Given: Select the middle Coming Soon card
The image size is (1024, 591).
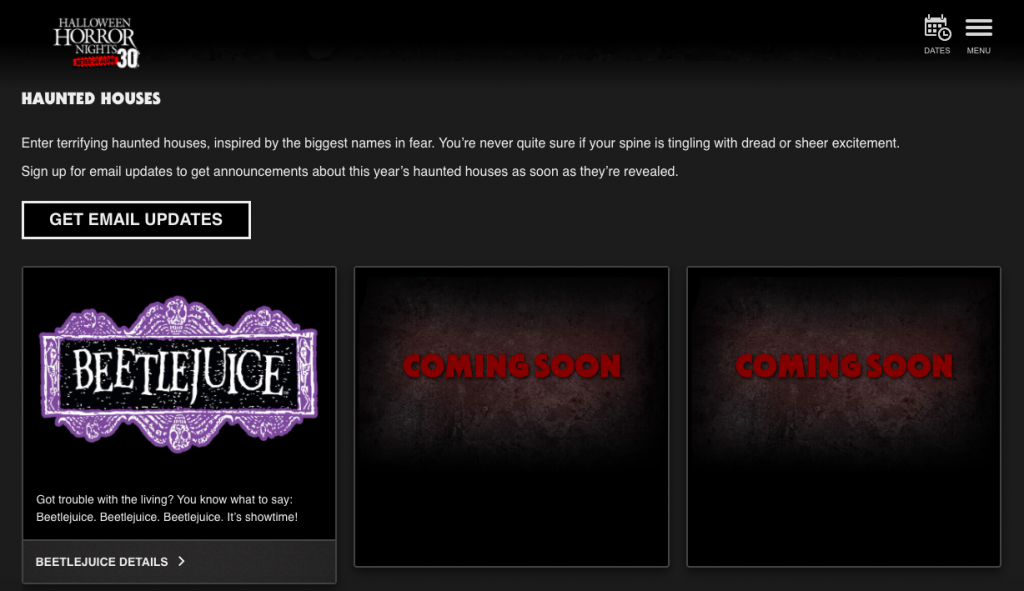Looking at the screenshot, I should [x=511, y=416].
